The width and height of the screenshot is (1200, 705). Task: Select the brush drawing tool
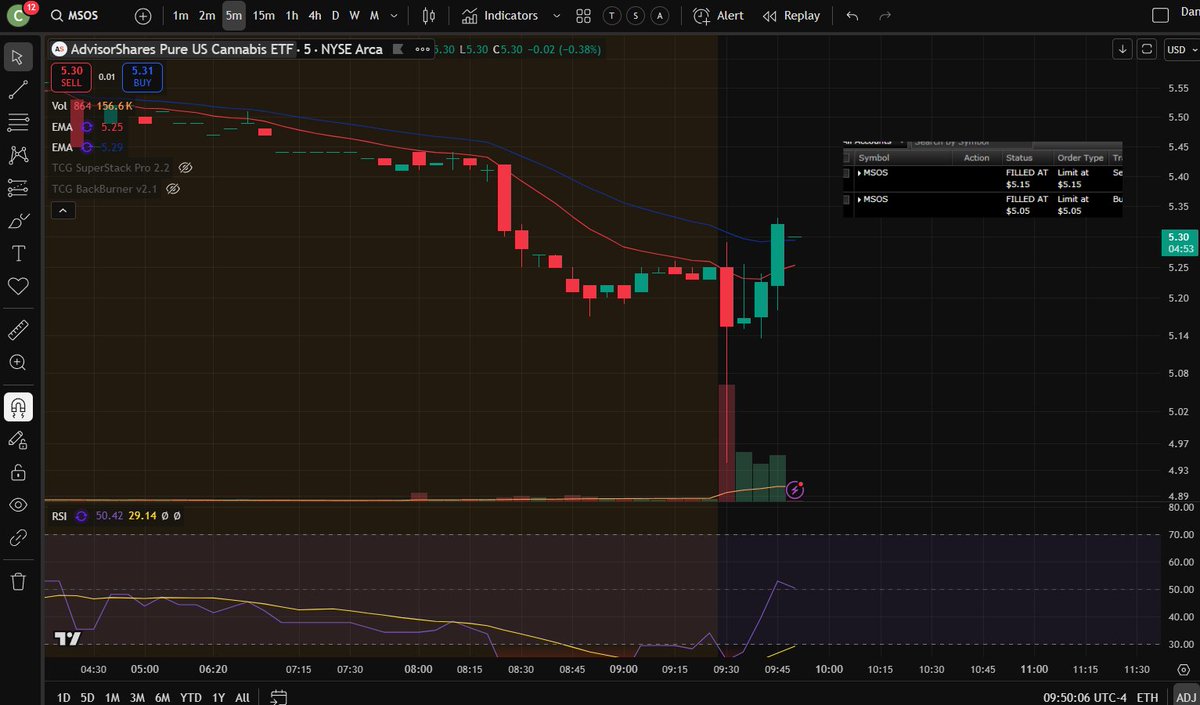pyautogui.click(x=17, y=221)
